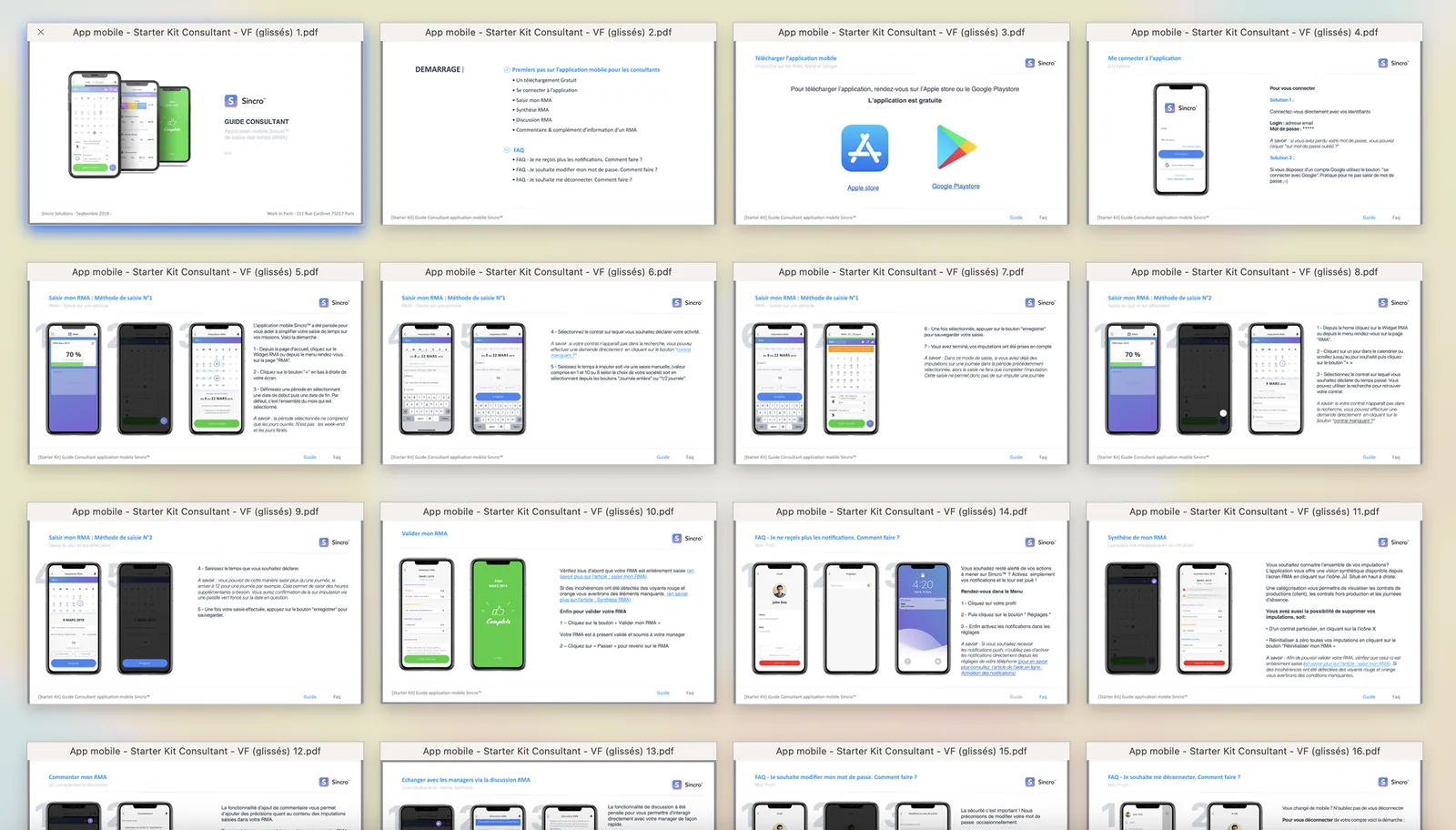Click the Sincro logo in the 10.pdf header

coord(687,538)
